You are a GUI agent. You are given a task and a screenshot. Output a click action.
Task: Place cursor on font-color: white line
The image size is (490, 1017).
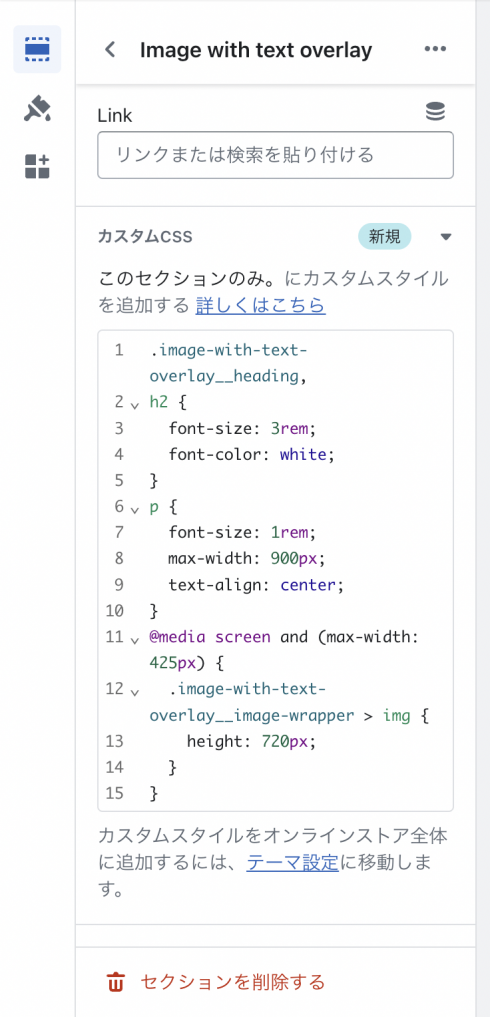(x=251, y=454)
